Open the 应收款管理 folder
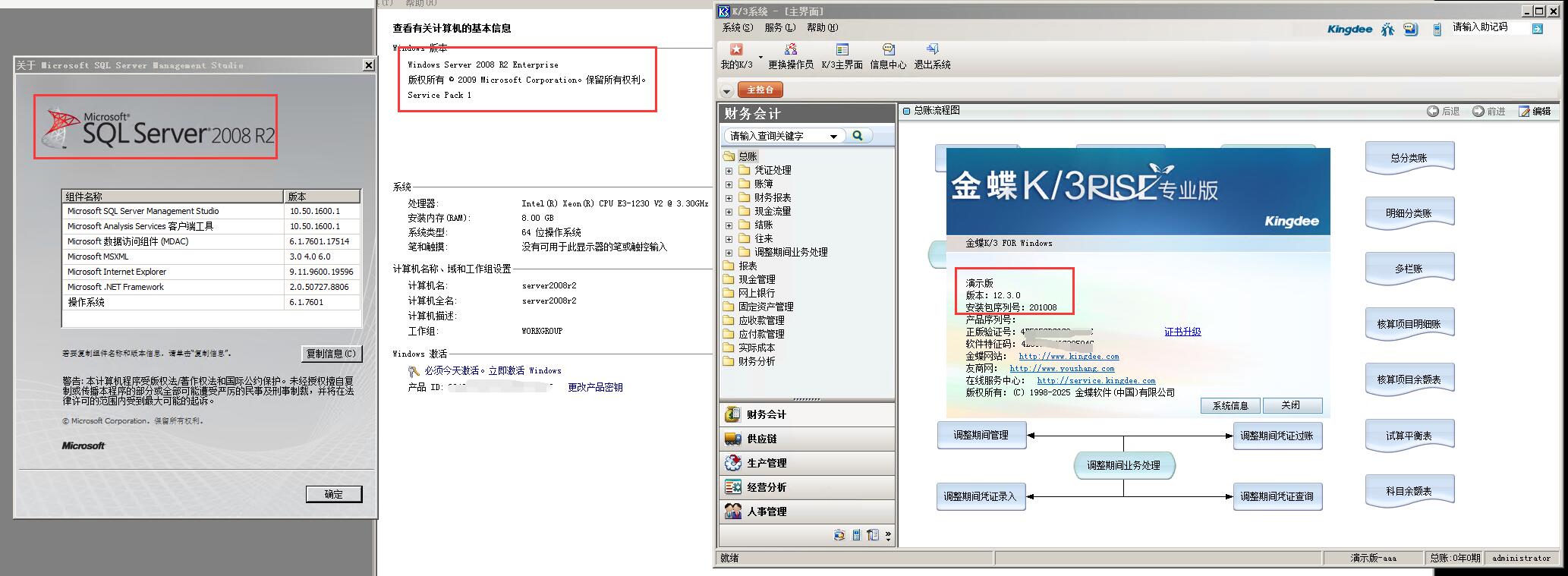The width and height of the screenshot is (1568, 576). point(754,320)
